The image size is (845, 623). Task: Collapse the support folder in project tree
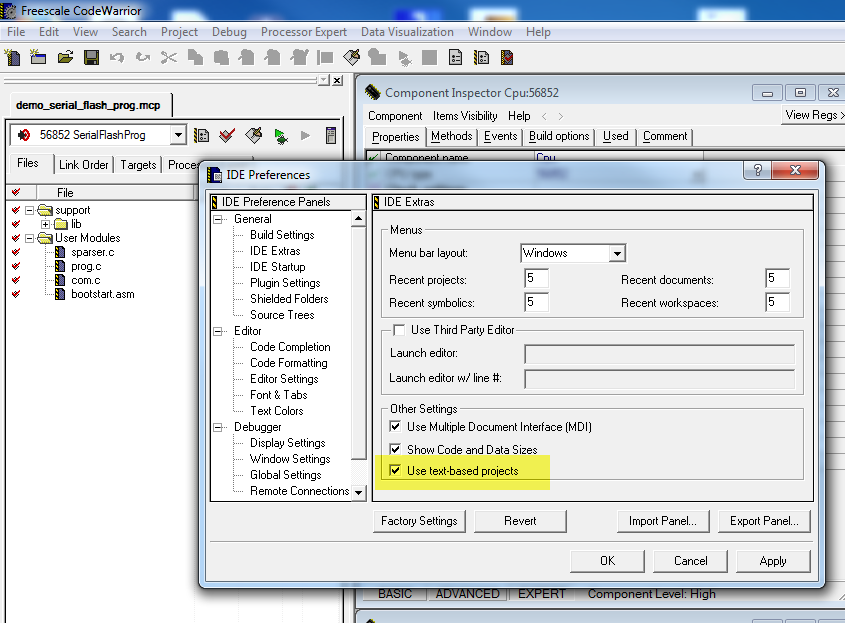click(x=30, y=210)
